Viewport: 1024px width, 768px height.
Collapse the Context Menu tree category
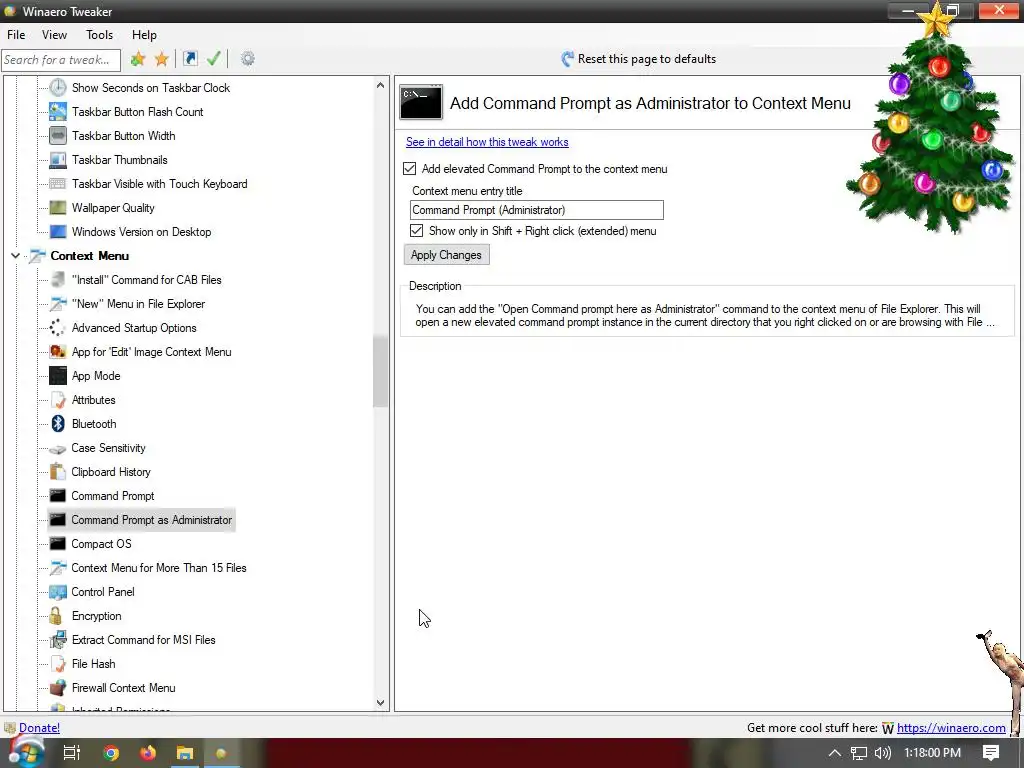16,256
